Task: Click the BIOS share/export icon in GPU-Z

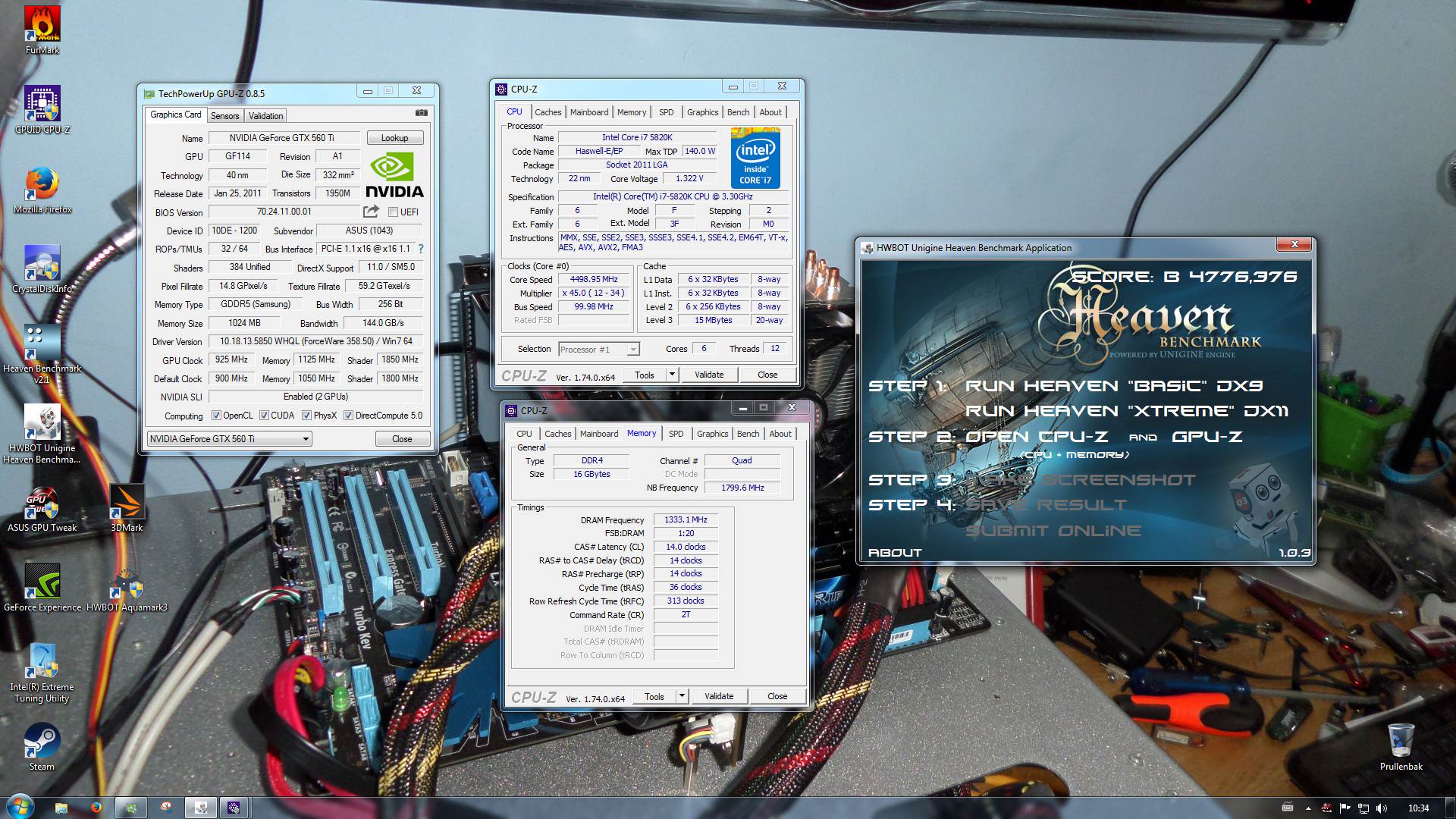Action: 371,212
